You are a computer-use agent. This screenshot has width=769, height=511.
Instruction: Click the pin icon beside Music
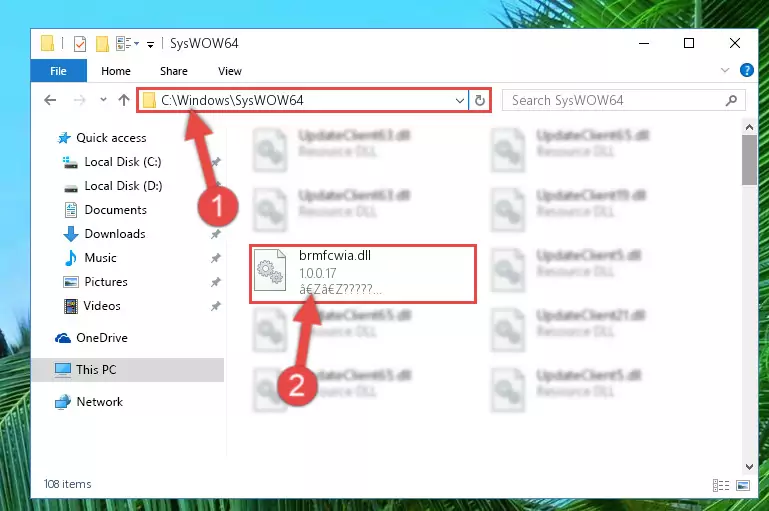click(215, 258)
